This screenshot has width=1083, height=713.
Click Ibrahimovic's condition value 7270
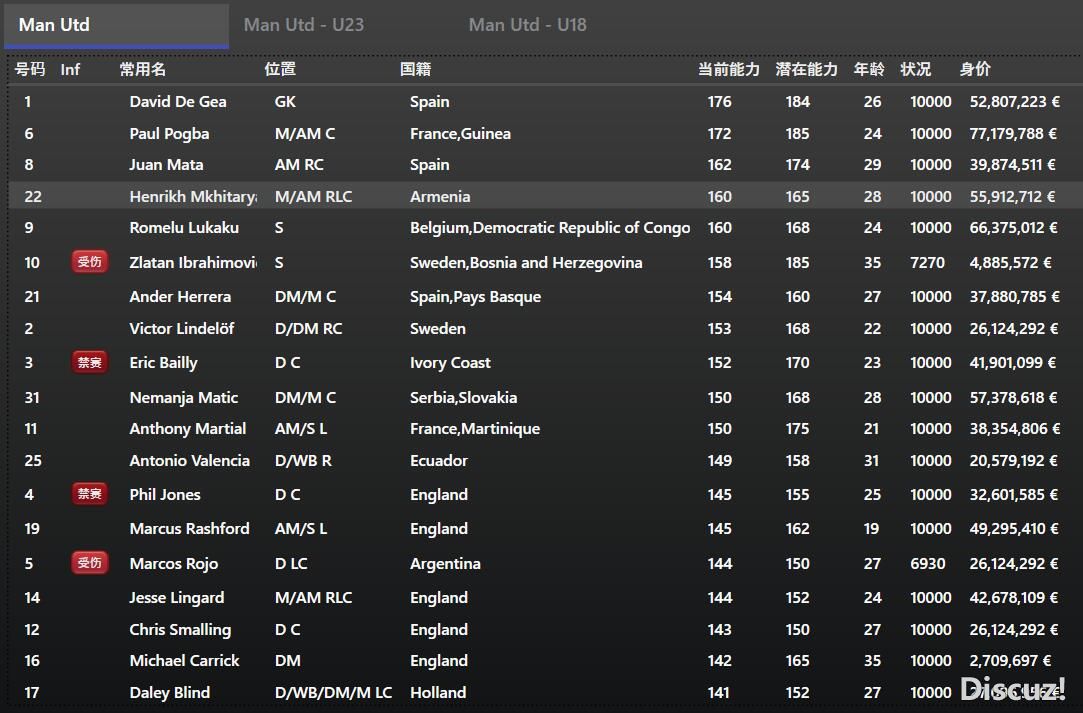click(928, 263)
